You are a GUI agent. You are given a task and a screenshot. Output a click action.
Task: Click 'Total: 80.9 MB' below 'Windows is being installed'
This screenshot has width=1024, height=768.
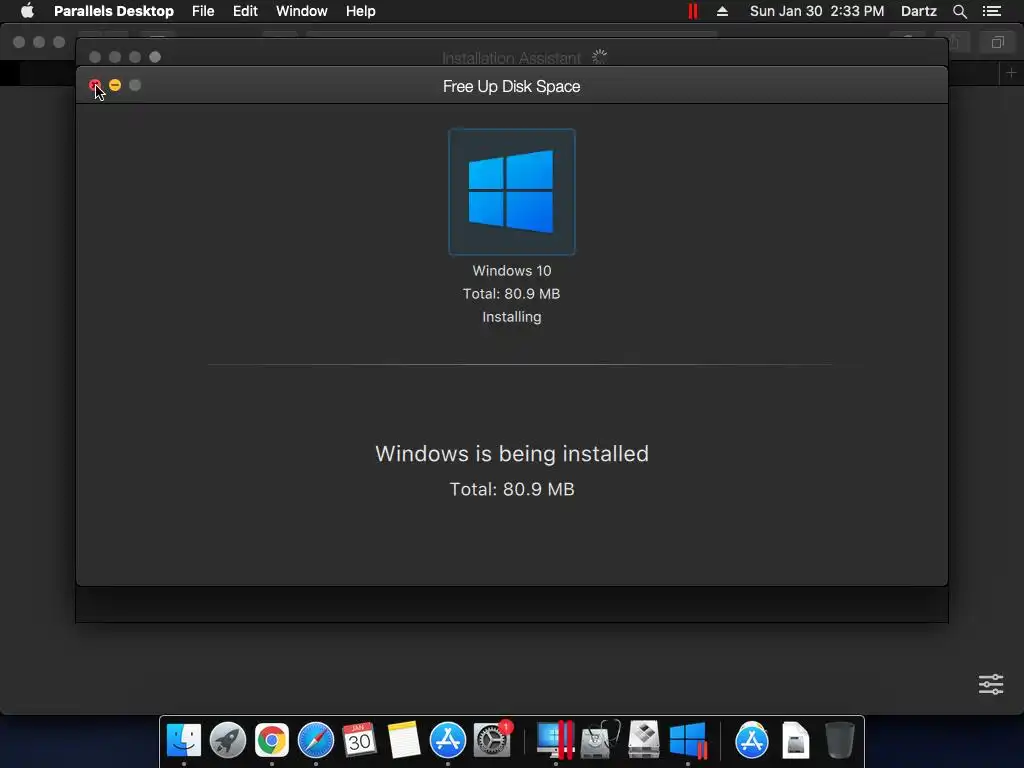tap(512, 489)
